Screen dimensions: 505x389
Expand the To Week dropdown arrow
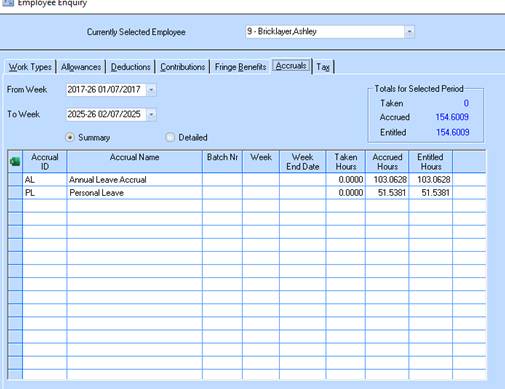[x=151, y=114]
